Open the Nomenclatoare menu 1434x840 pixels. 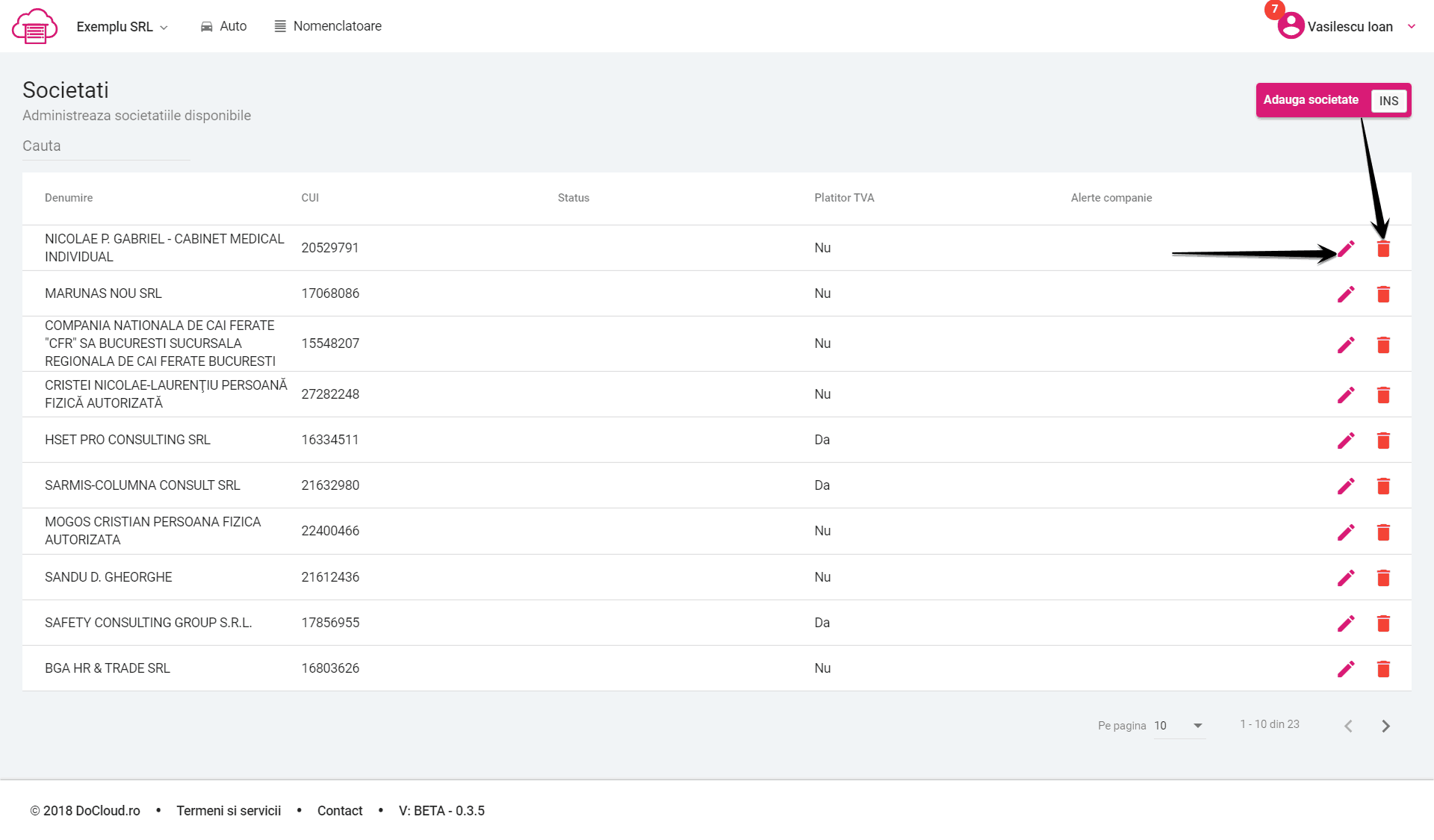(x=328, y=26)
